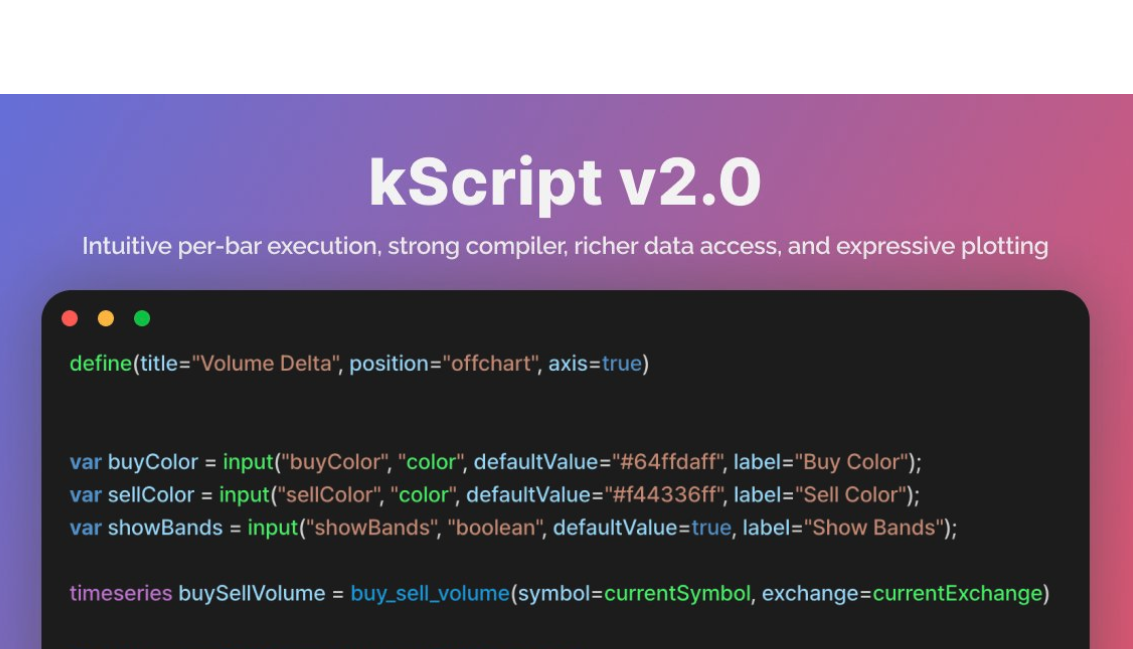The image size is (1133, 649).
Task: Click the red close dot in code window
Action: [70, 319]
